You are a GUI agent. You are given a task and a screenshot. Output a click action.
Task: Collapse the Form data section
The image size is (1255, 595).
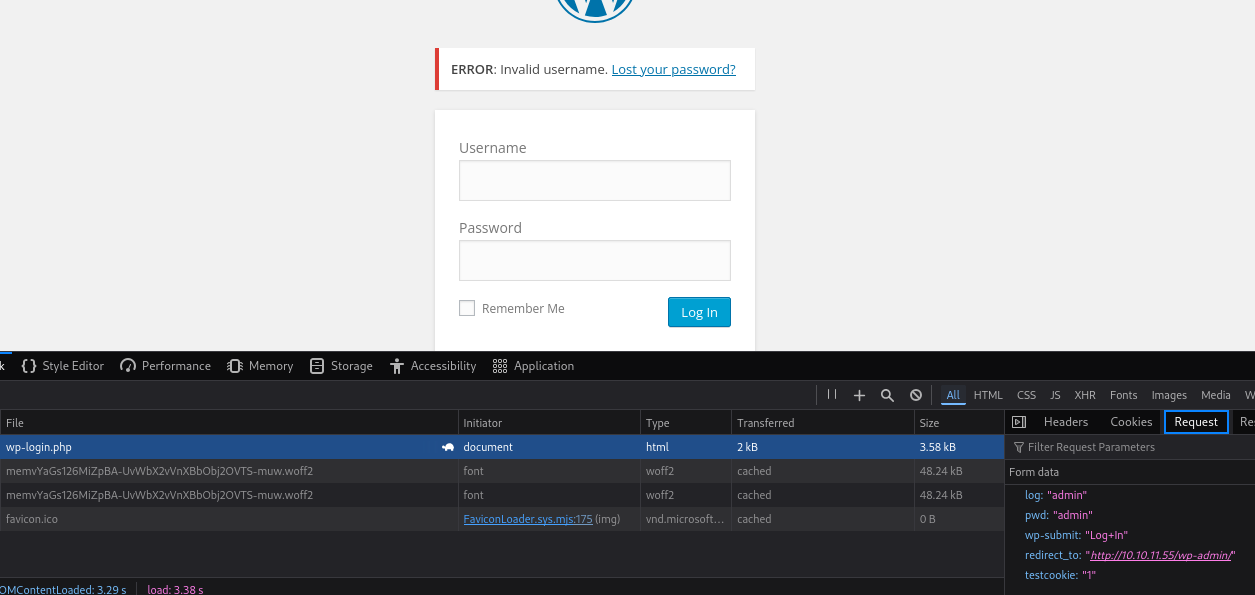click(1033, 472)
